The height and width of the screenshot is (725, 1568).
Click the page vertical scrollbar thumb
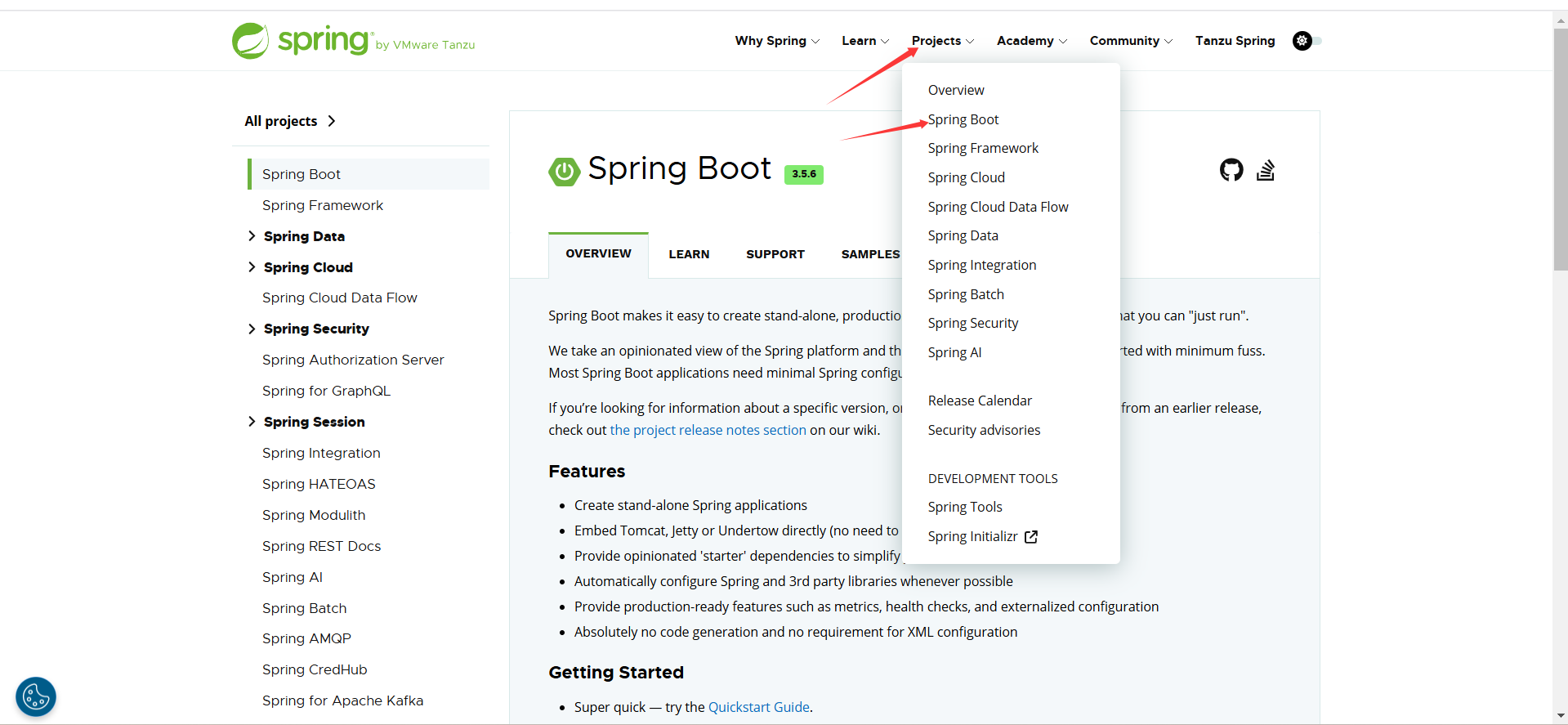click(1561, 149)
